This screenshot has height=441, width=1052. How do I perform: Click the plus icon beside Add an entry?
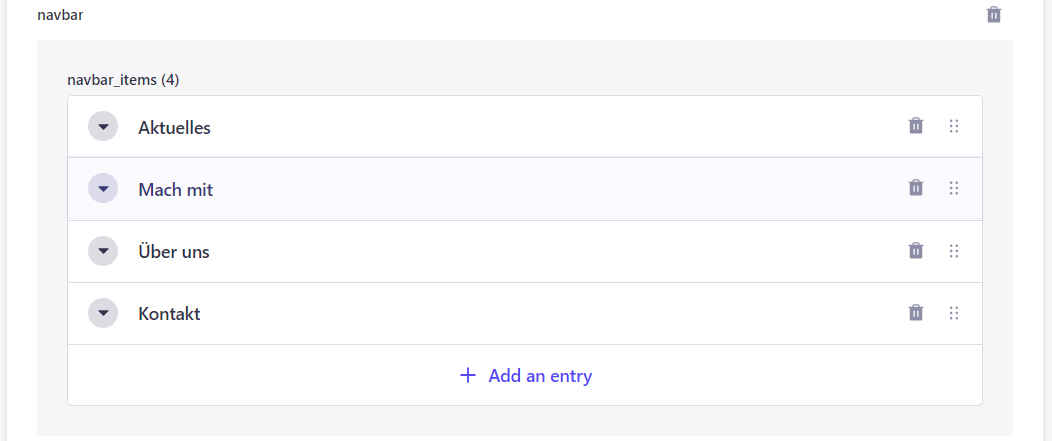pos(468,375)
